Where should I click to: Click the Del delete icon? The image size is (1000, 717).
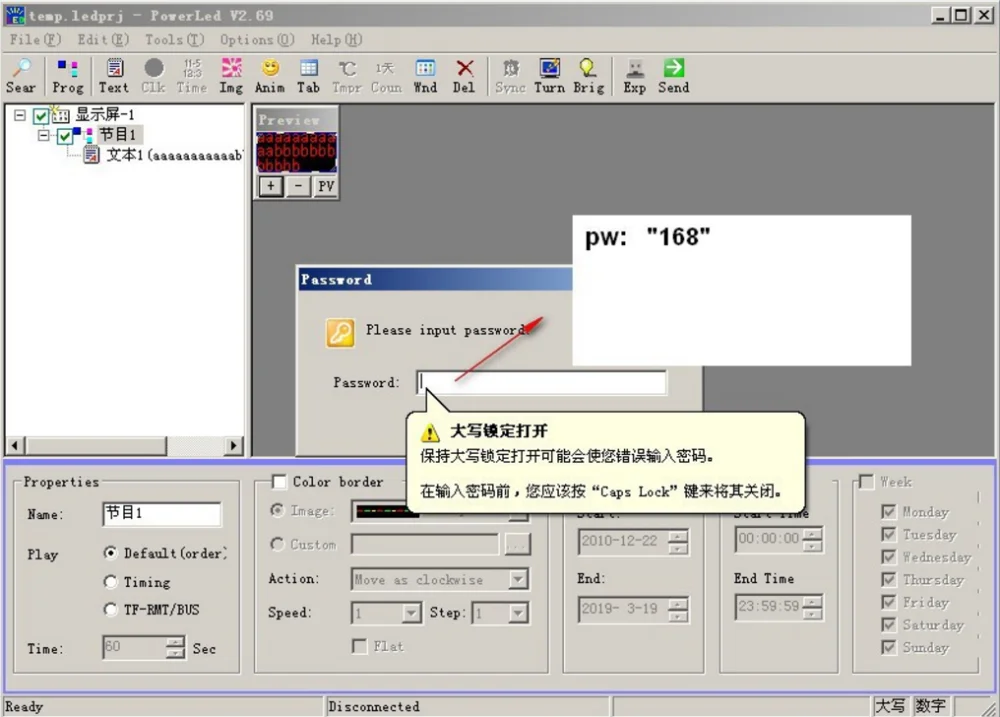point(464,75)
